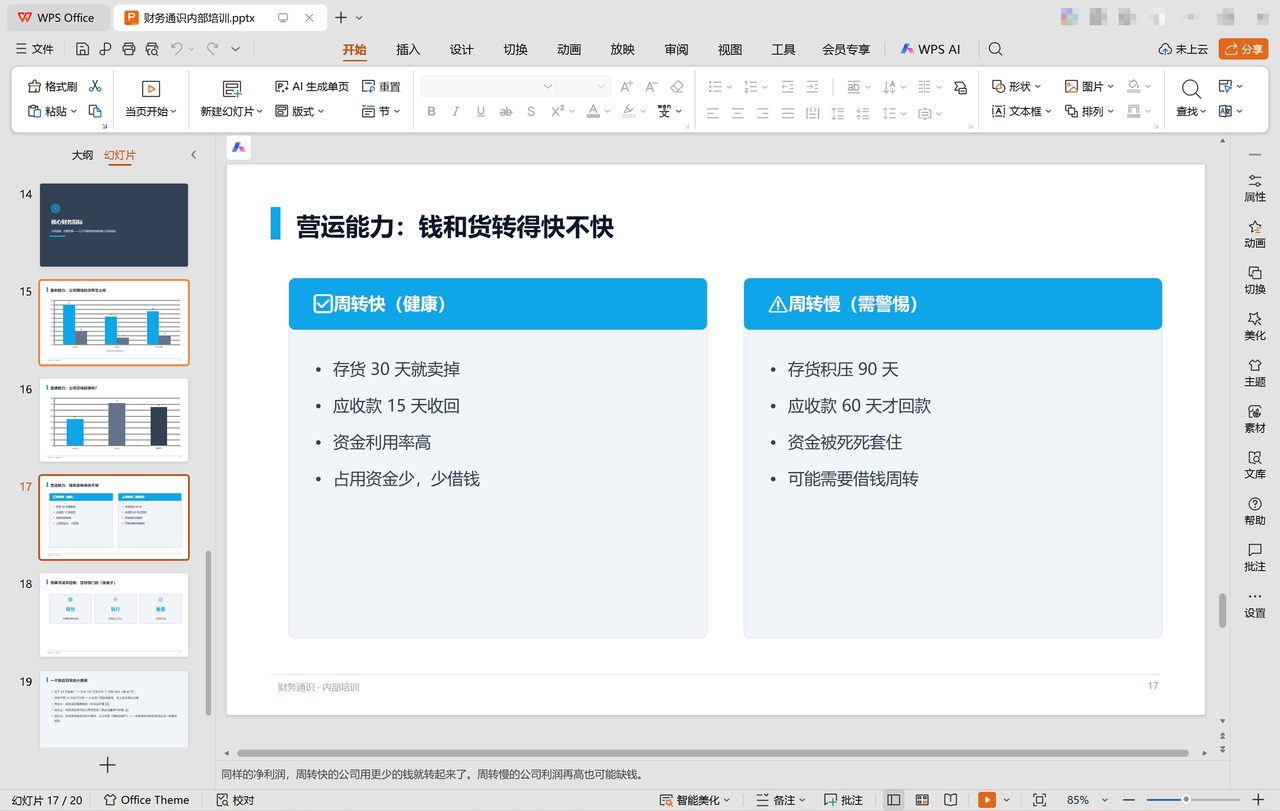Reset slide layout with 重置
1280x811 pixels.
[381, 87]
